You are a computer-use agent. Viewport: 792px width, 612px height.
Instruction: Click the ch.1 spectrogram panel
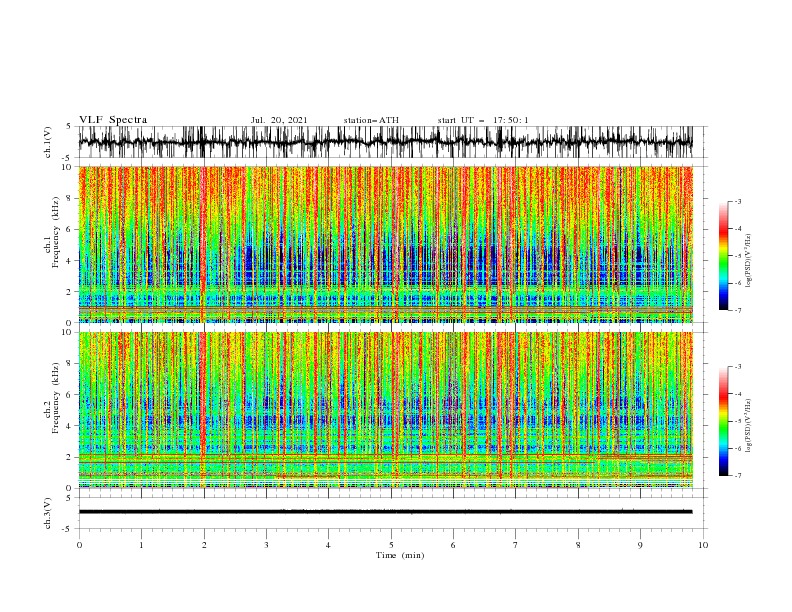click(x=385, y=244)
